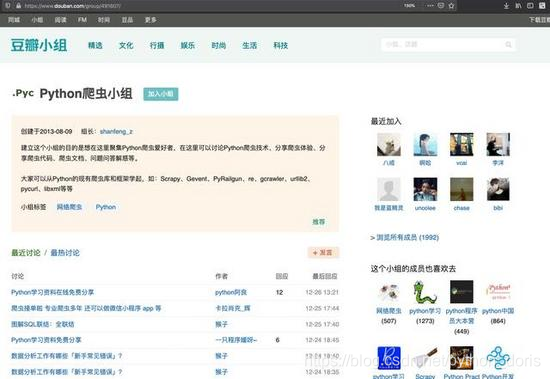Click the douban.com address bar URL

73,6
